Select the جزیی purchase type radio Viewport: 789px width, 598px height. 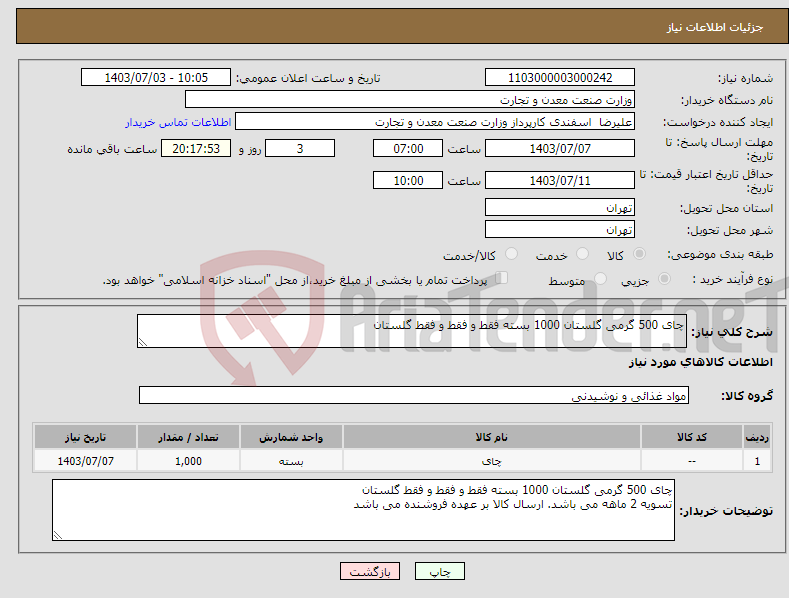pos(664,278)
